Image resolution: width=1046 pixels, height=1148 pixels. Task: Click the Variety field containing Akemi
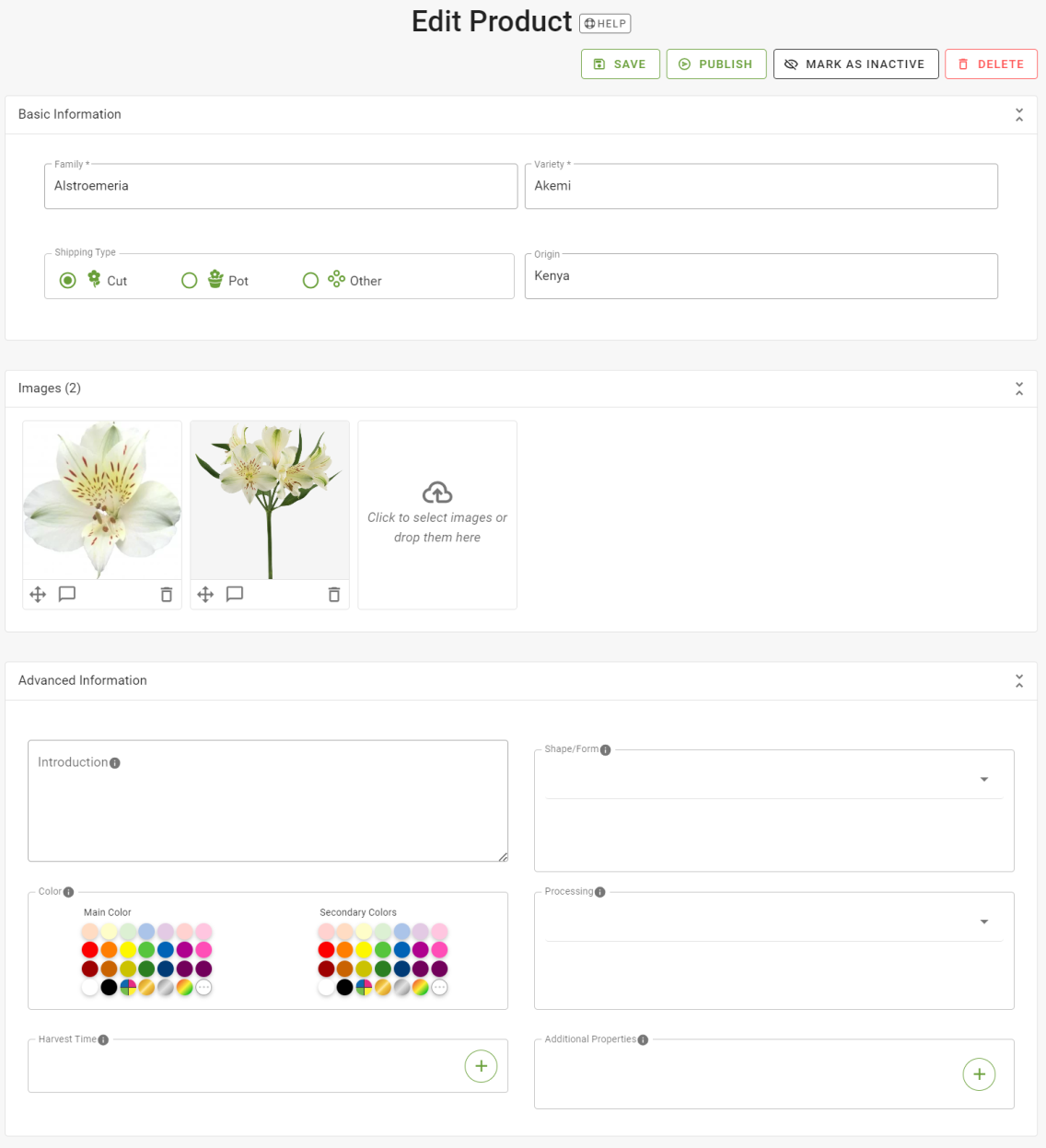[761, 186]
